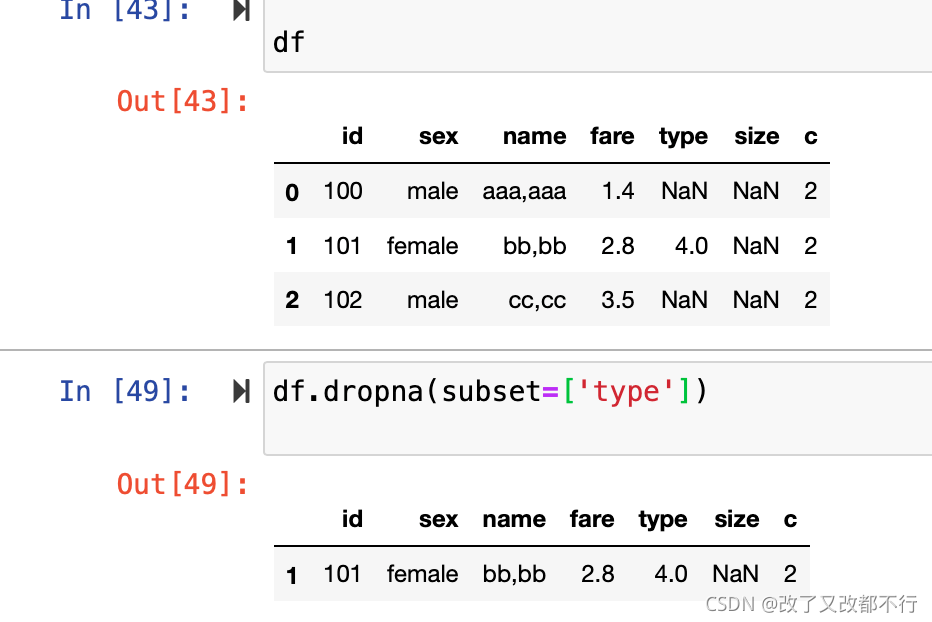Image resolution: width=932 pixels, height=622 pixels.
Task: Select id 101 in Out[49] table
Action: point(342,574)
